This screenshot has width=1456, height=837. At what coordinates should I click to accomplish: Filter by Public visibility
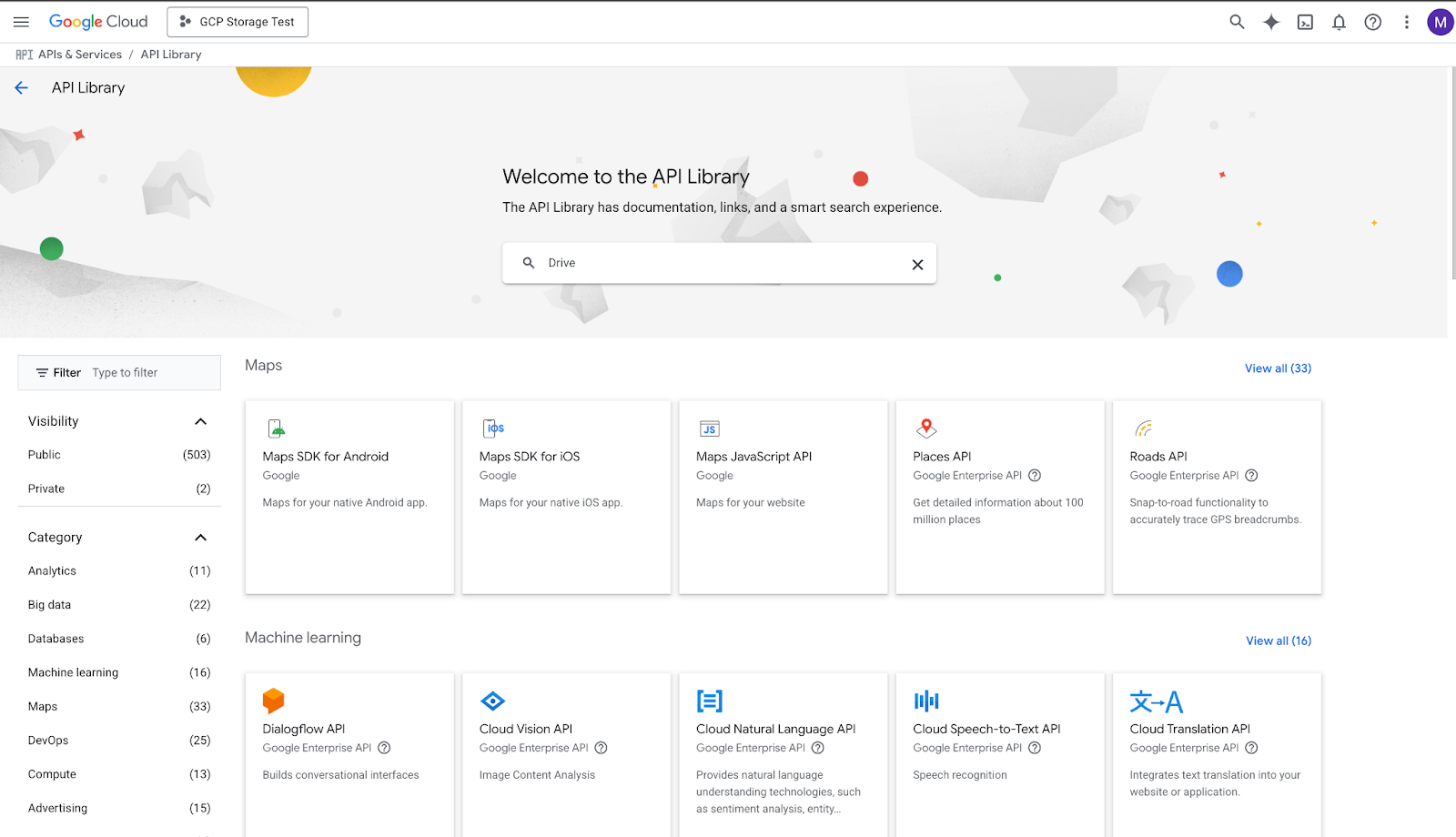(45, 455)
